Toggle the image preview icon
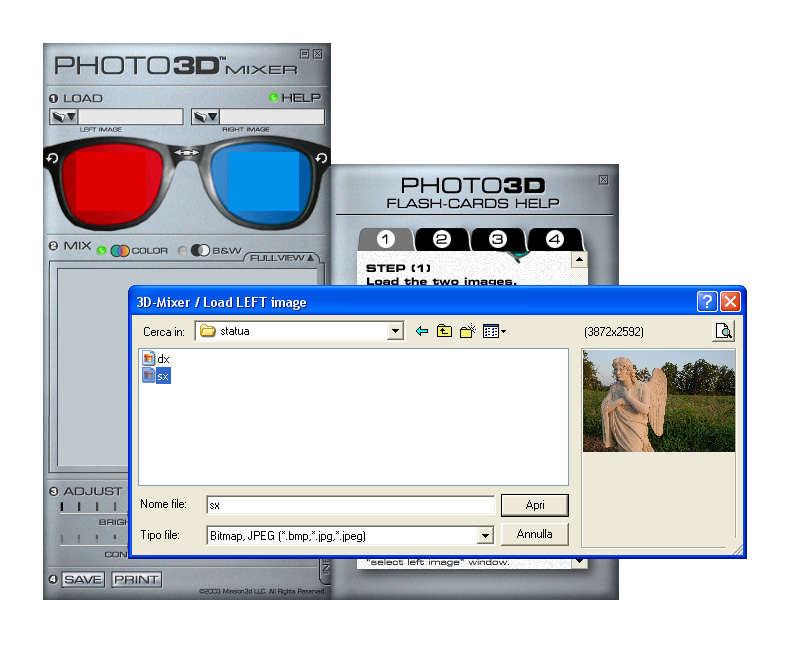 pos(723,331)
